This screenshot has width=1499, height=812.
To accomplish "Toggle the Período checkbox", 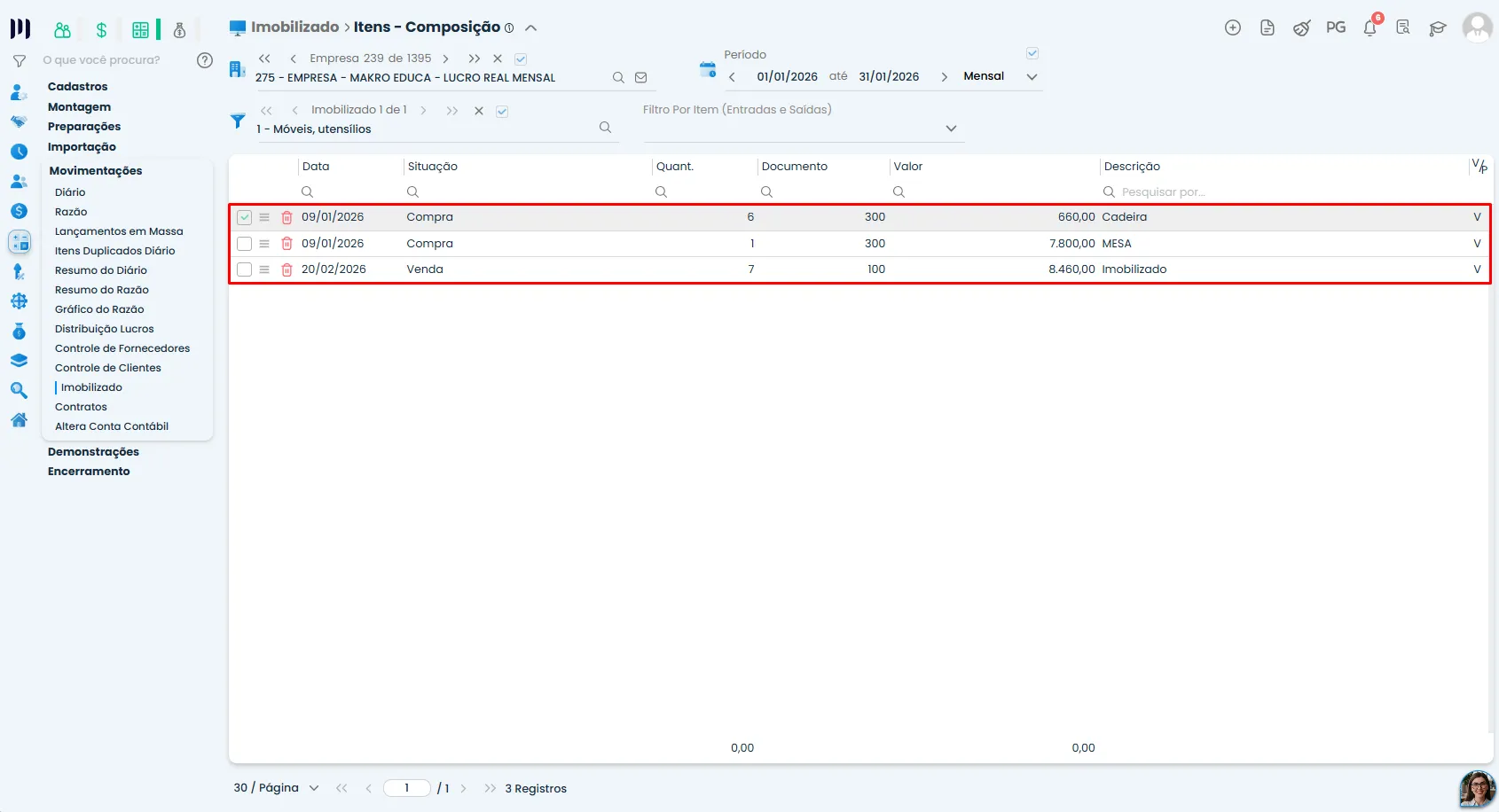I will pyautogui.click(x=1032, y=53).
